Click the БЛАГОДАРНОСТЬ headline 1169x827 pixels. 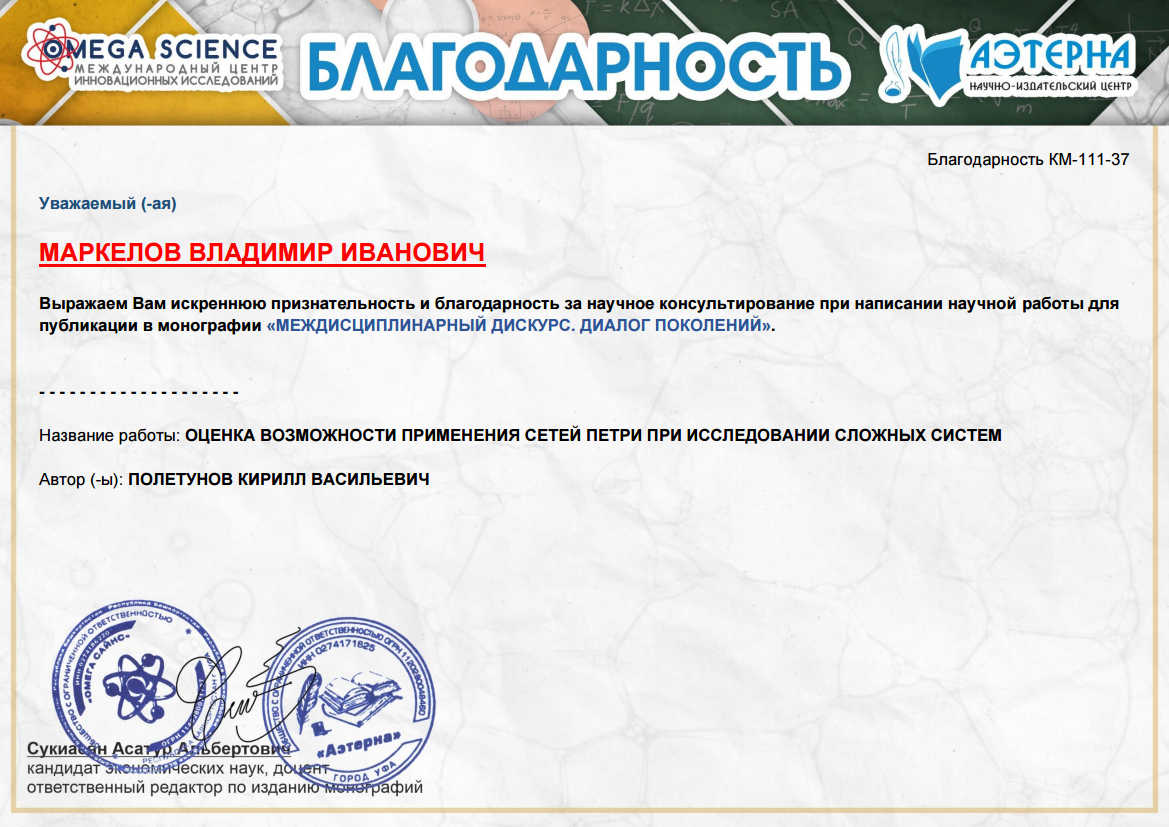click(575, 66)
